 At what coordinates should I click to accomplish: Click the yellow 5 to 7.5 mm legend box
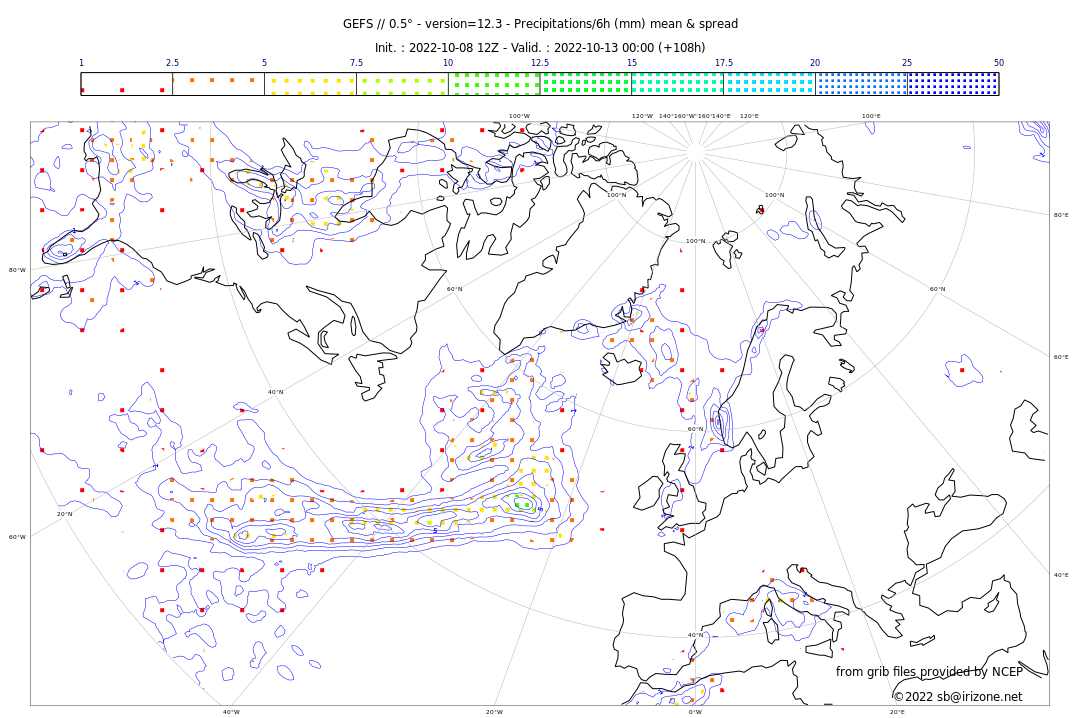click(x=311, y=84)
